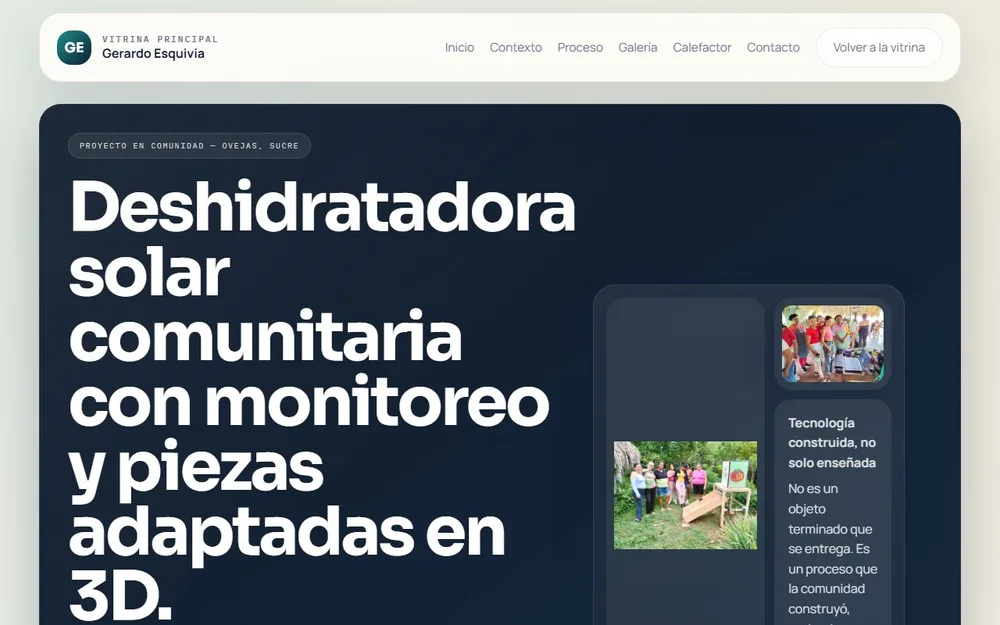Open the Galería nav item
1000x625 pixels.
coord(637,47)
